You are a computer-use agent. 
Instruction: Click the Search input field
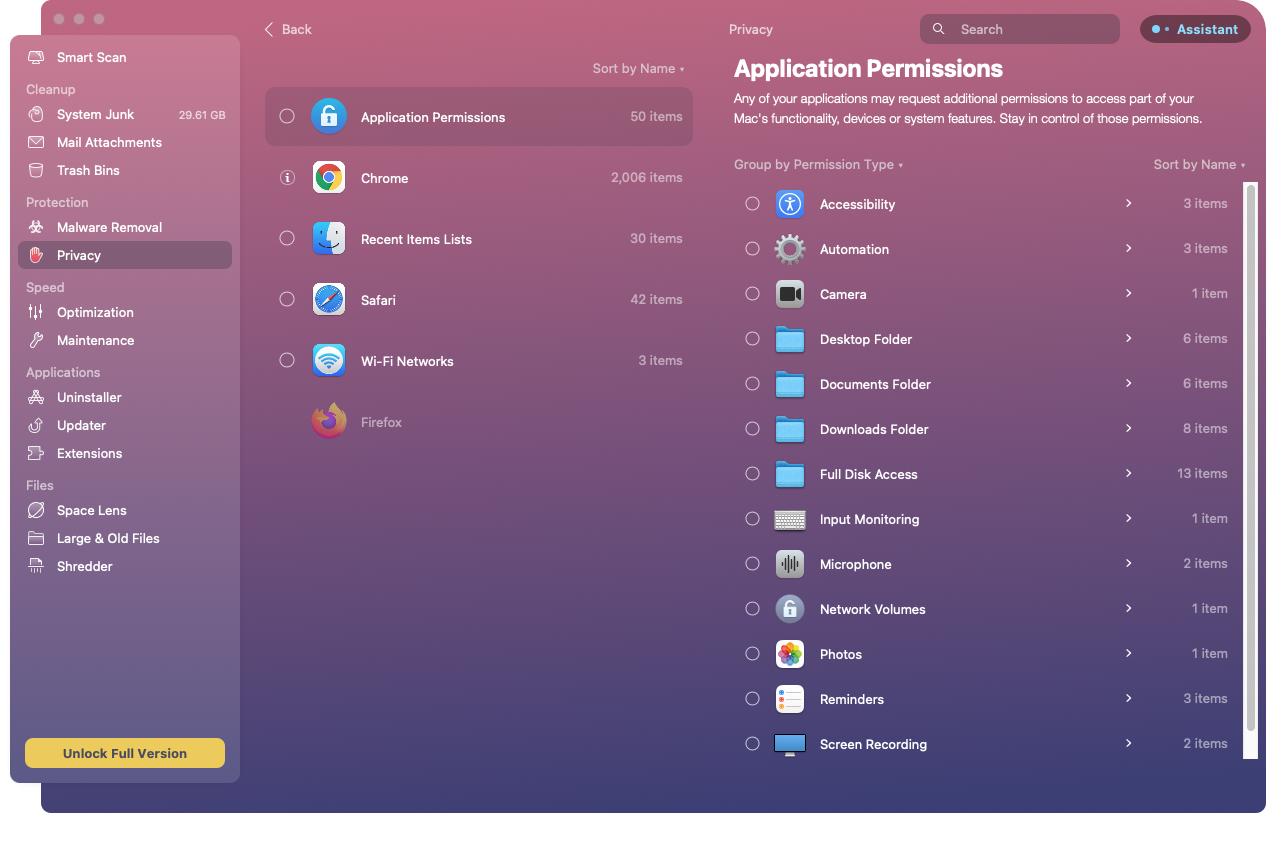tap(1020, 29)
